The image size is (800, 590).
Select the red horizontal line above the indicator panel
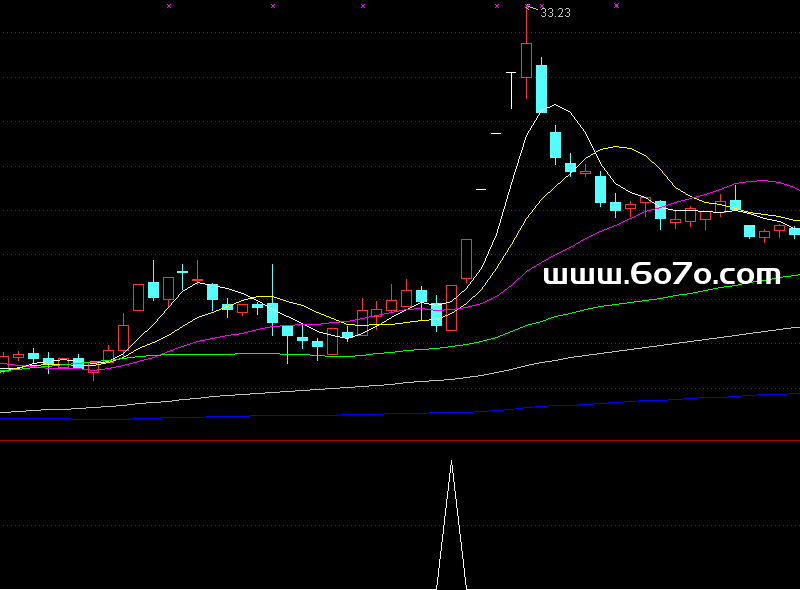(400, 440)
